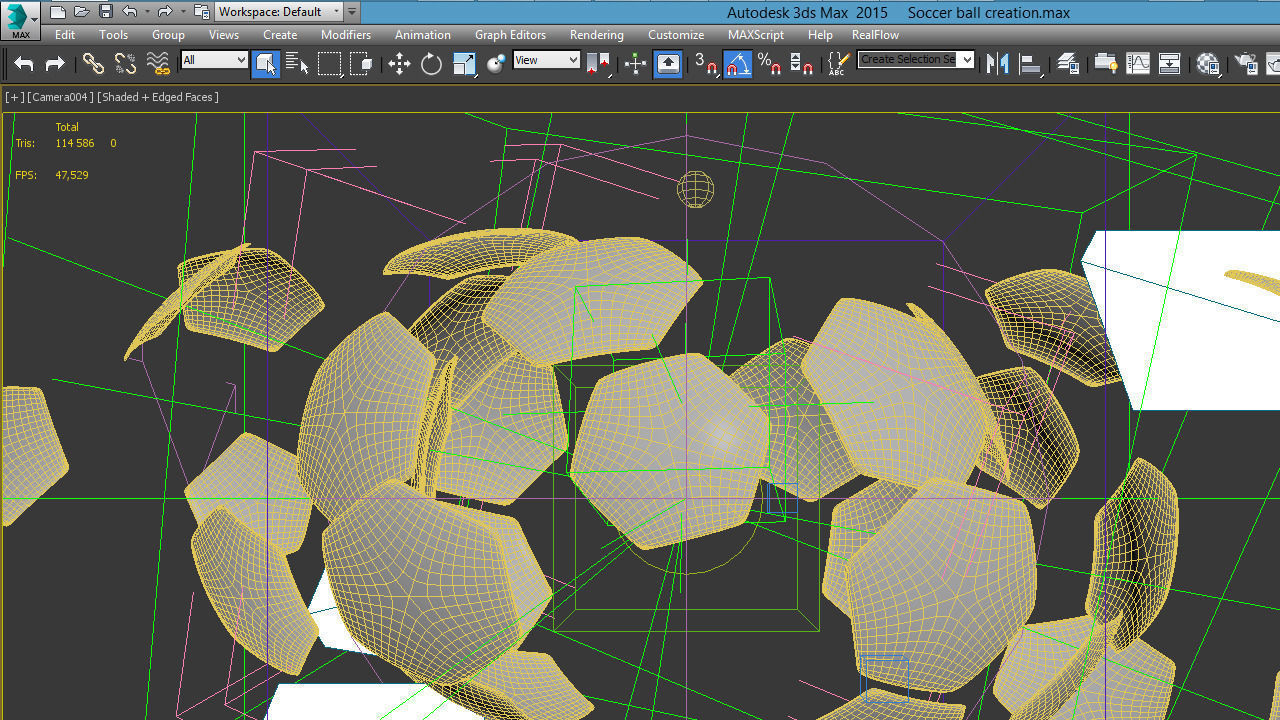This screenshot has height=720, width=1280.
Task: Open the Workspace: Default dropdown
Action: point(279,12)
